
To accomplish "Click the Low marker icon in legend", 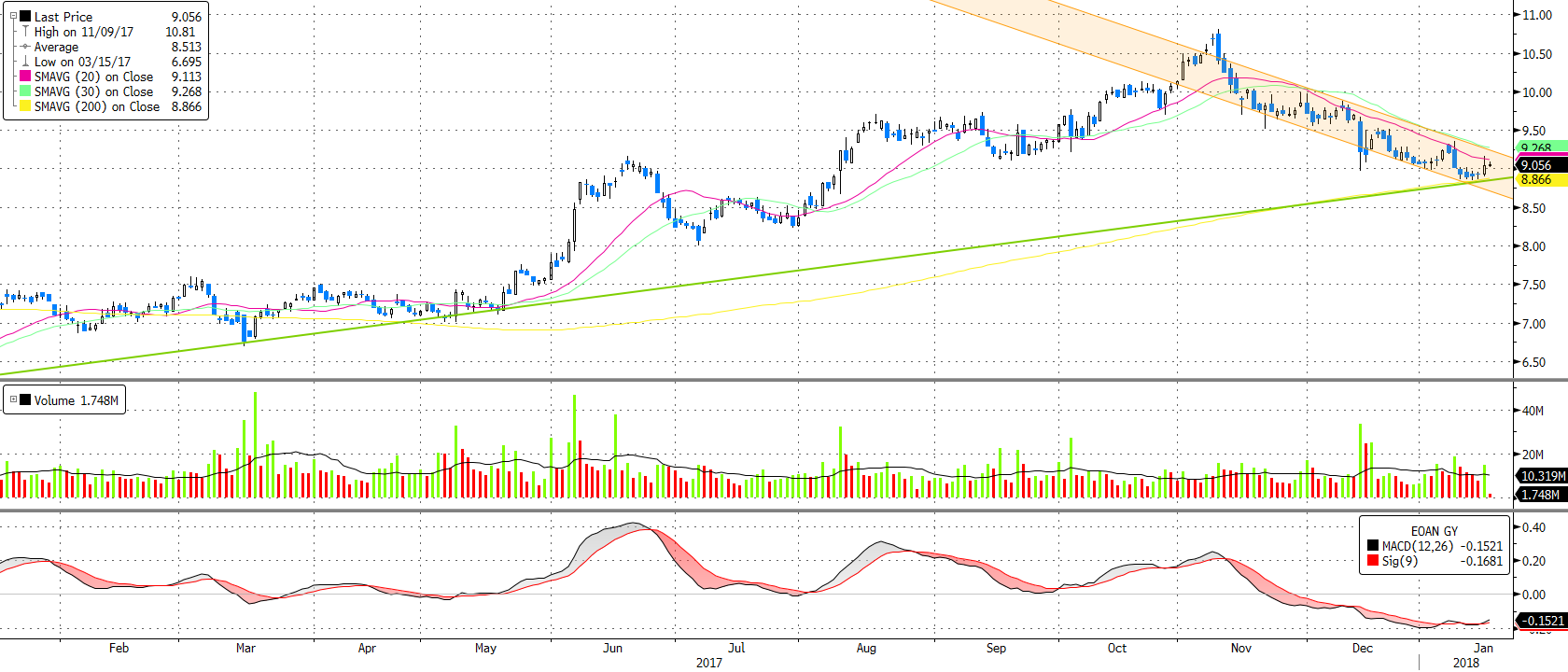I will pos(25,62).
